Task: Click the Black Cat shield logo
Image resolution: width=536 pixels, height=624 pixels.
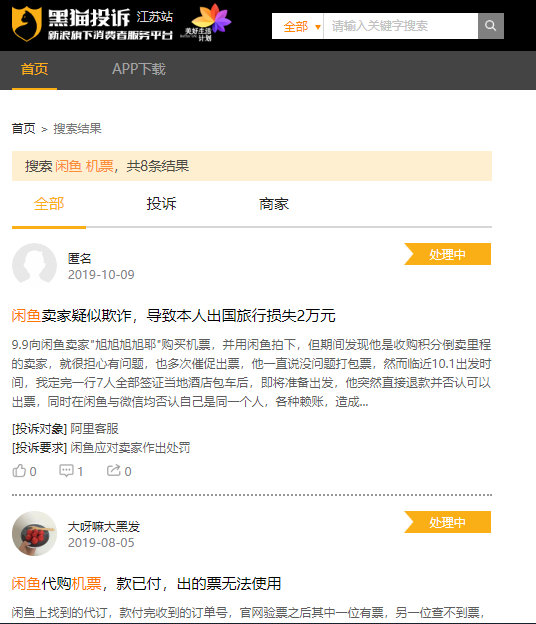Action: tap(27, 24)
